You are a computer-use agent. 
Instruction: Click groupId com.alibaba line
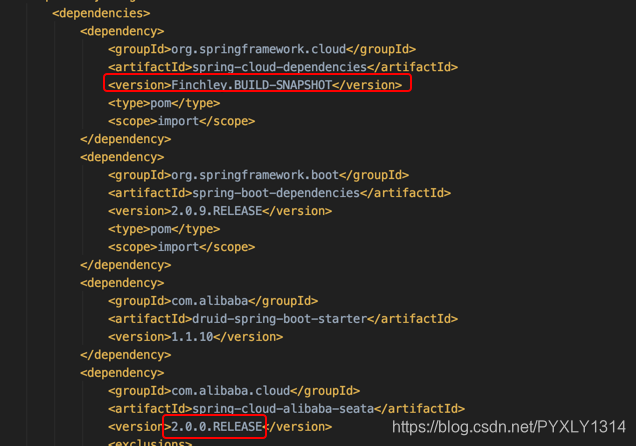pos(213,301)
